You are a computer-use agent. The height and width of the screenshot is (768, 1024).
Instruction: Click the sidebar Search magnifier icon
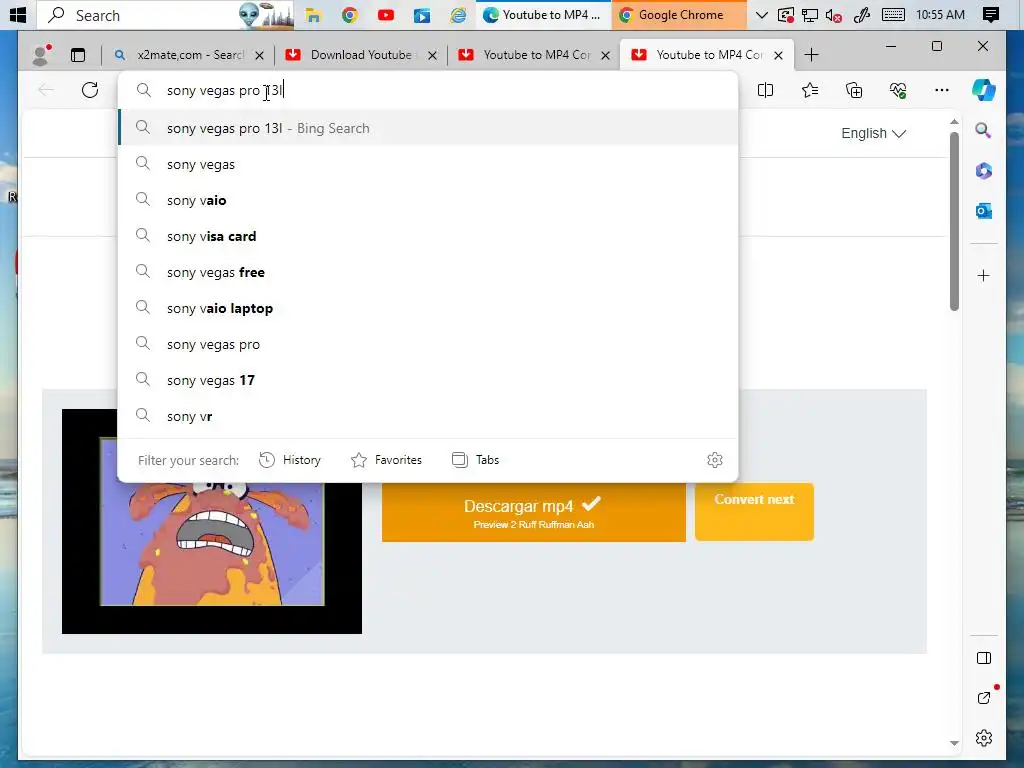pos(984,131)
